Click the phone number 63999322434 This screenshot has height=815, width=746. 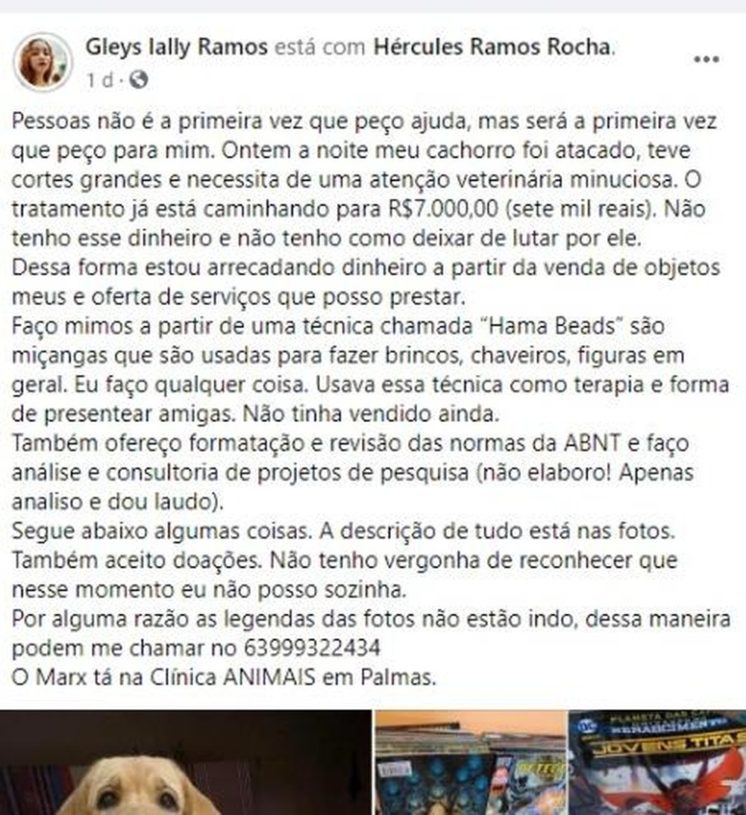click(x=312, y=648)
